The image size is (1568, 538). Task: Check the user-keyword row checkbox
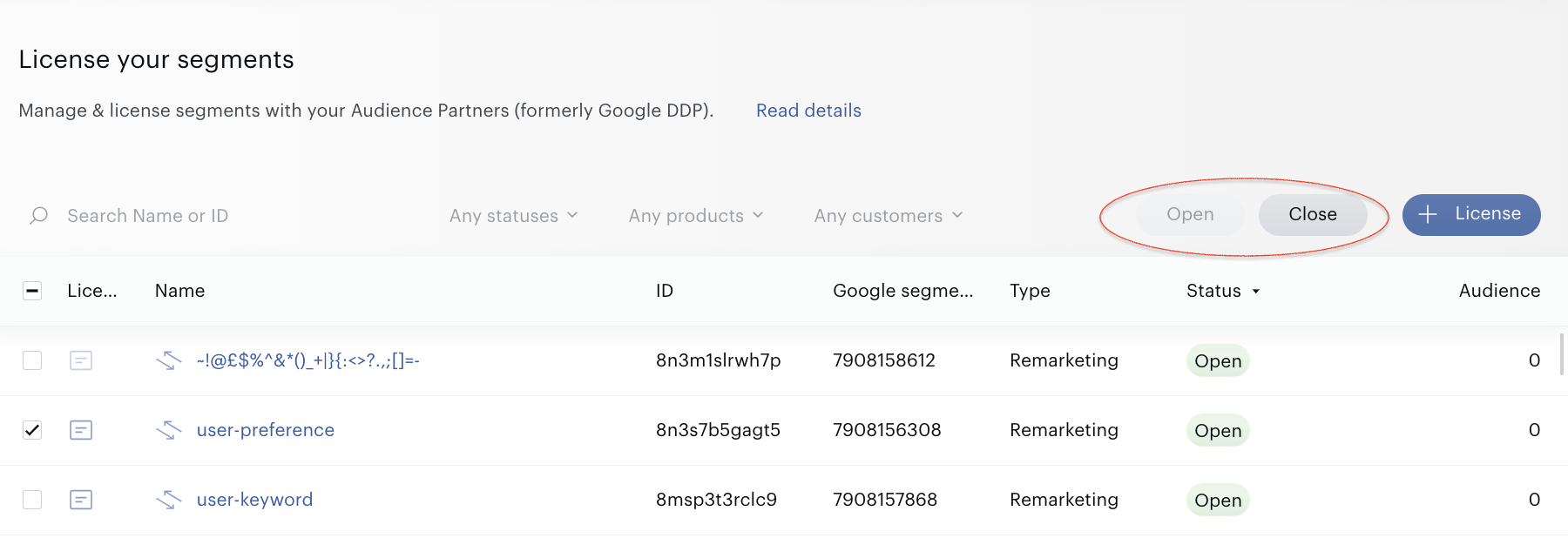[32, 500]
